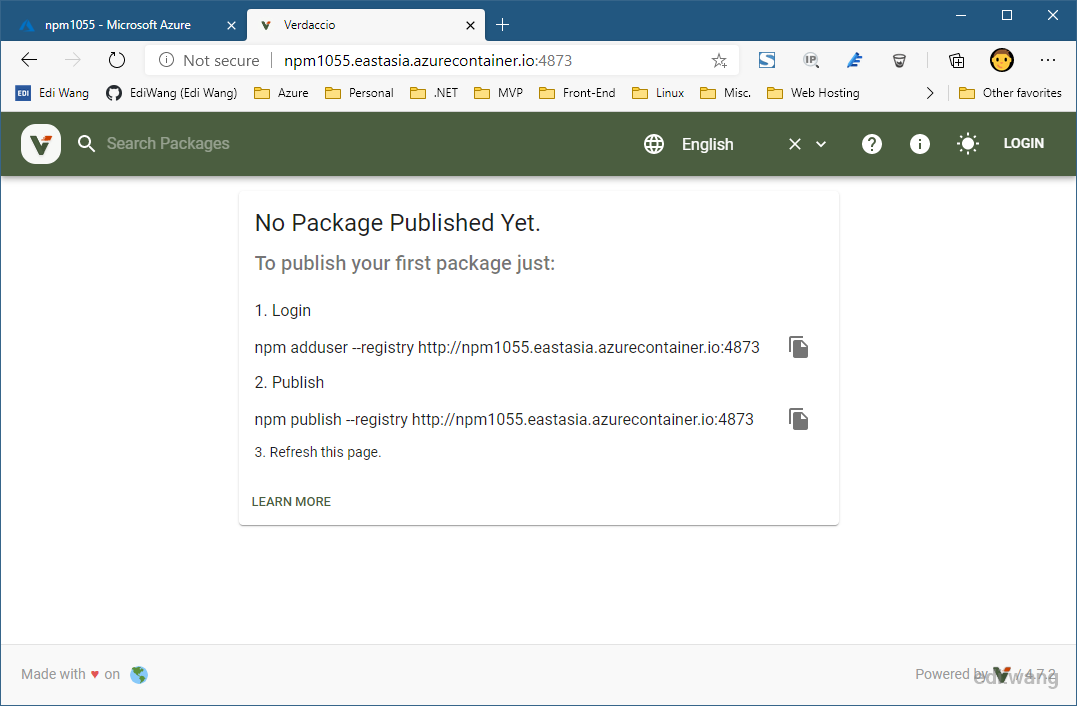Click the '1. Login' step text
Viewport: 1077px width, 706px height.
point(283,310)
